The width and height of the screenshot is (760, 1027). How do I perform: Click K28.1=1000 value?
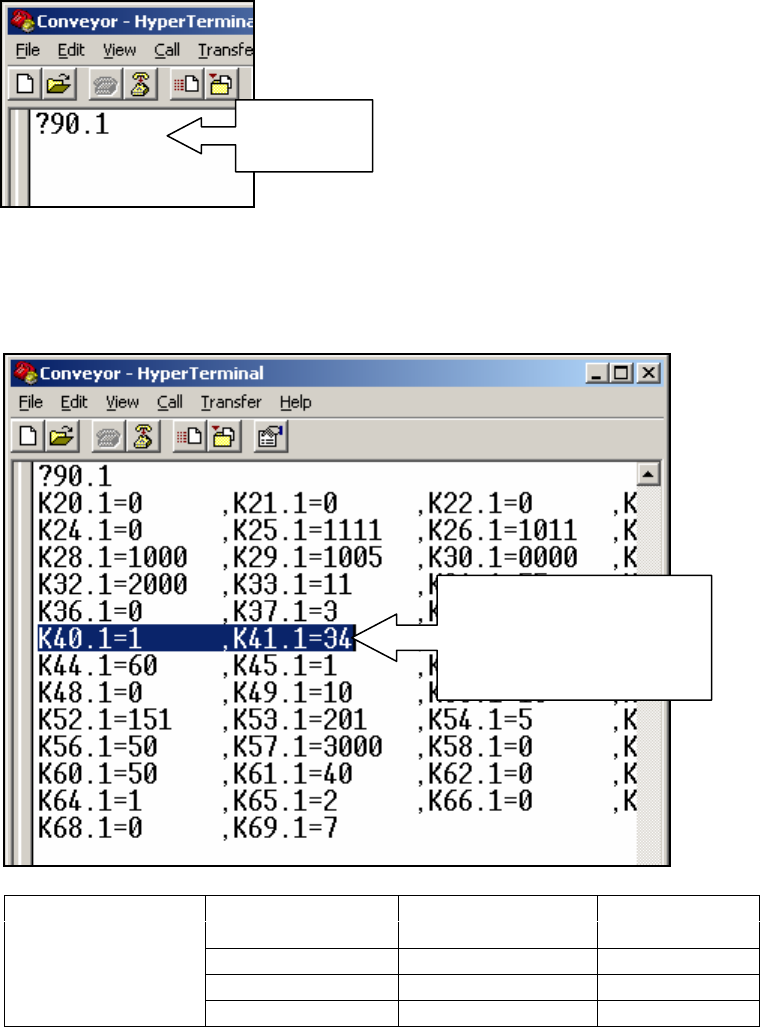[x=113, y=557]
